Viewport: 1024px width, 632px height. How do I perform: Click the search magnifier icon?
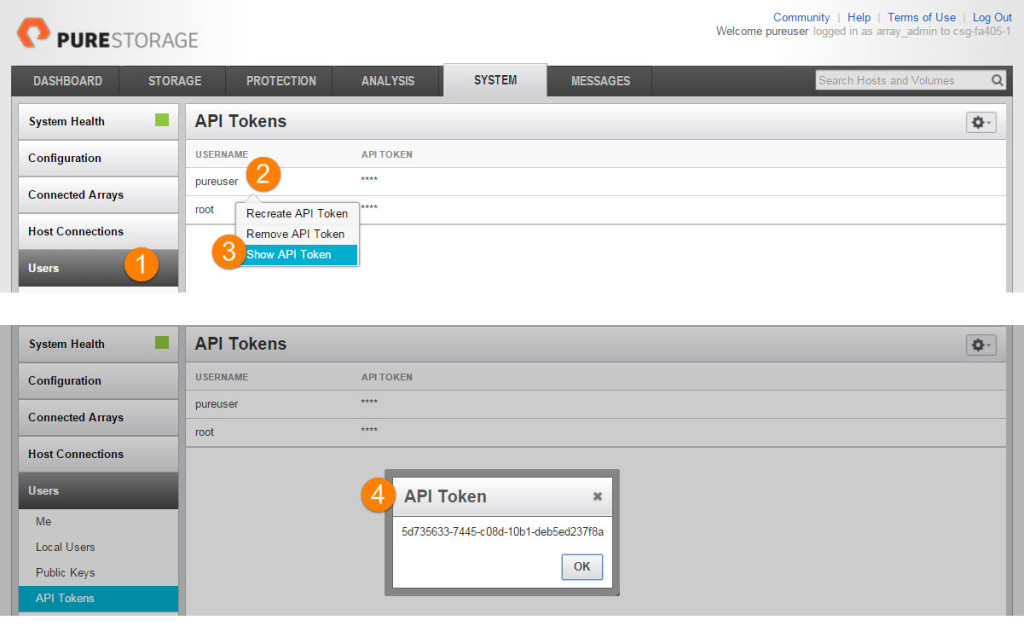[x=997, y=80]
